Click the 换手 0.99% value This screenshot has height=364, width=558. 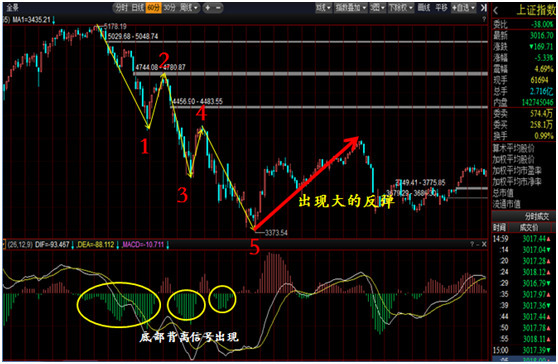pos(544,136)
